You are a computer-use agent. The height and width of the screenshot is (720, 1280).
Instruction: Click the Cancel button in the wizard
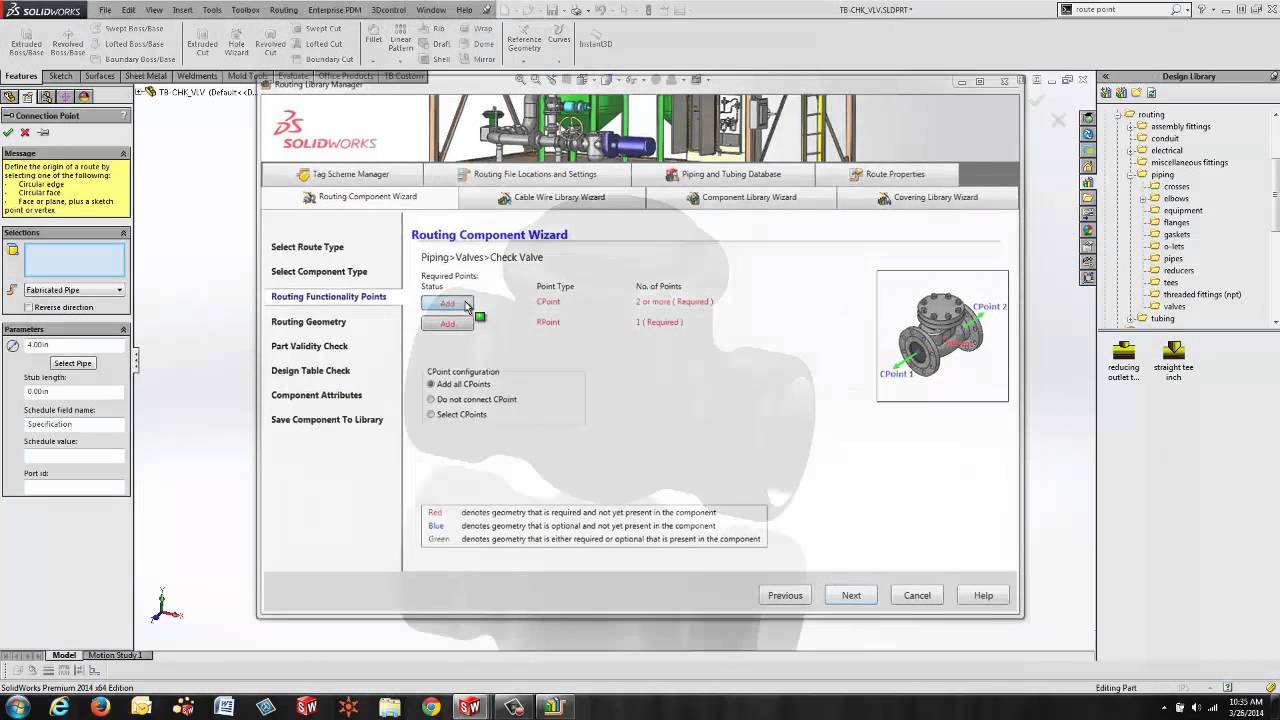pyautogui.click(x=917, y=595)
